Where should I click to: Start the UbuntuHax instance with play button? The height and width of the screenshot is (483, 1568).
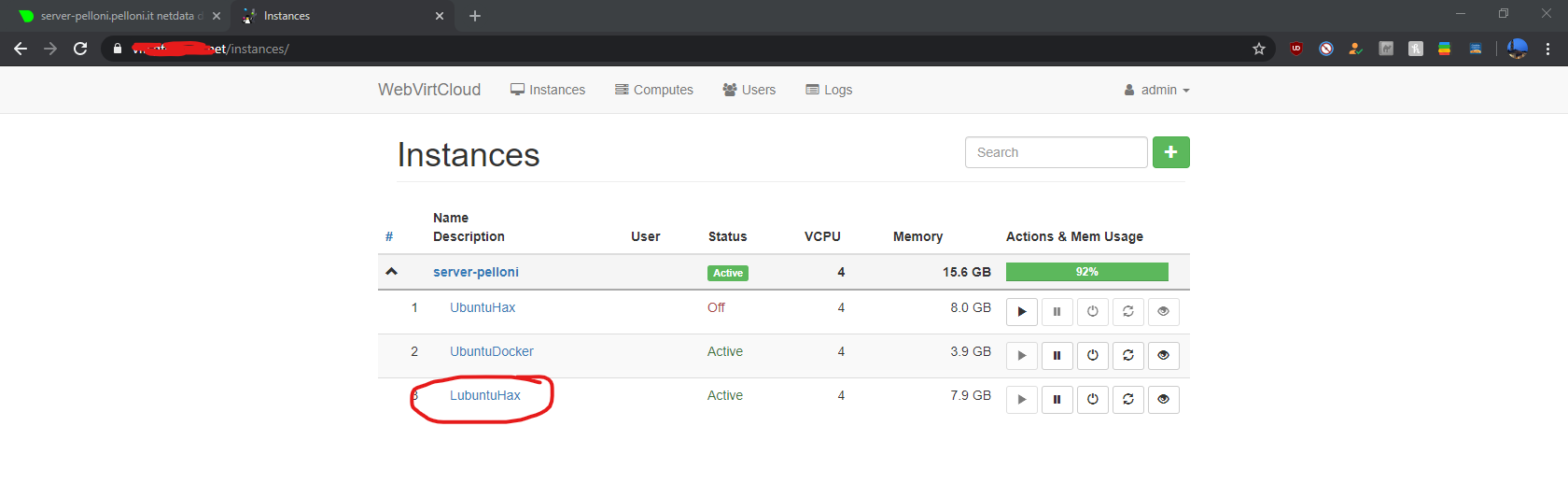(x=1022, y=311)
